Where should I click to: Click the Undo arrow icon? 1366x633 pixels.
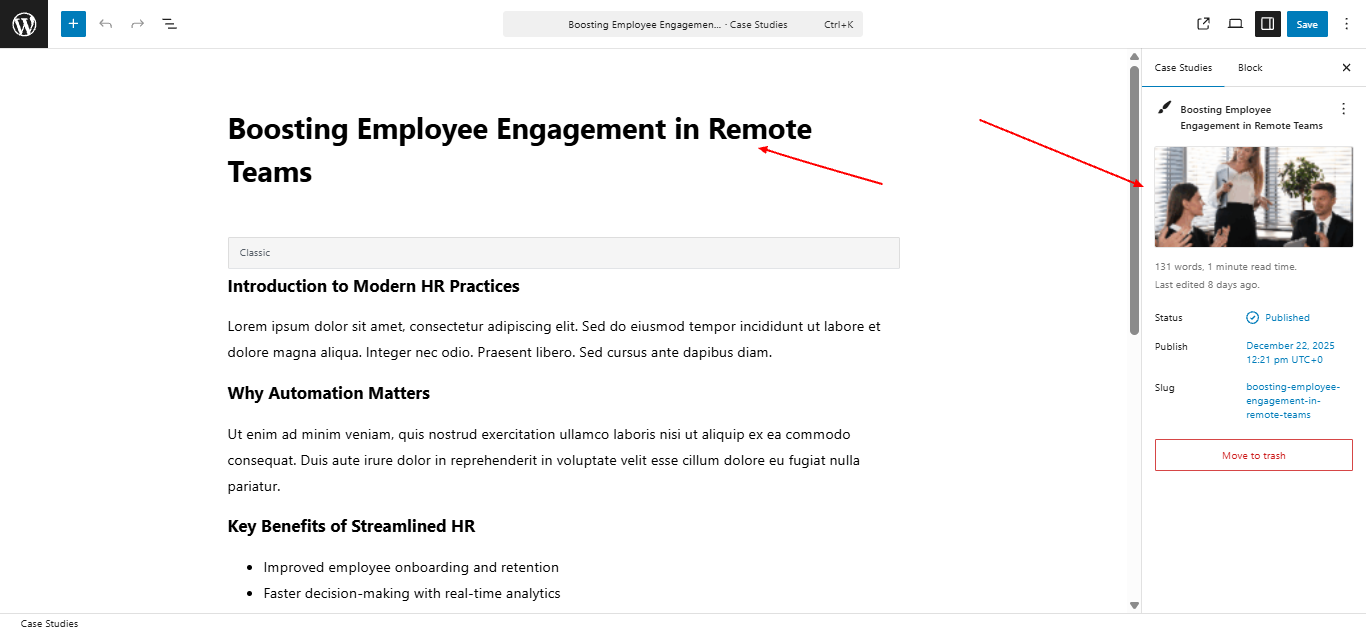(106, 24)
